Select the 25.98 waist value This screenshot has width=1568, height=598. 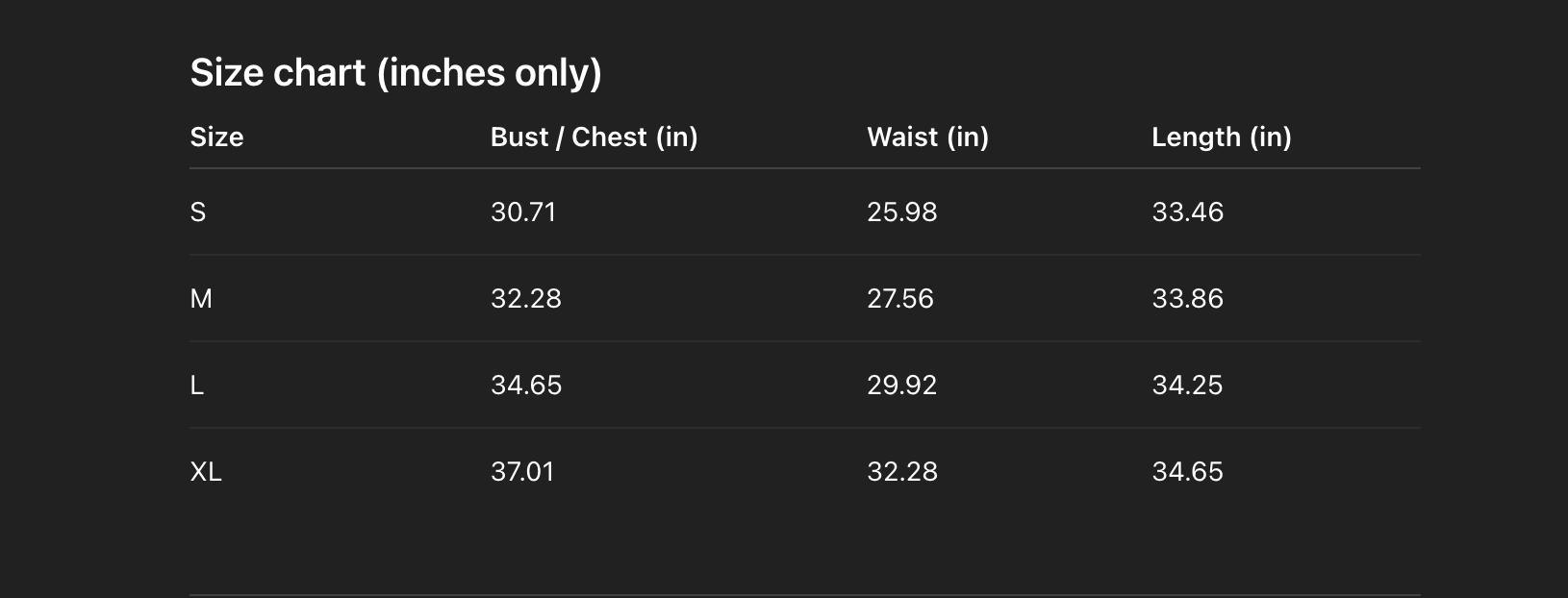pos(901,212)
